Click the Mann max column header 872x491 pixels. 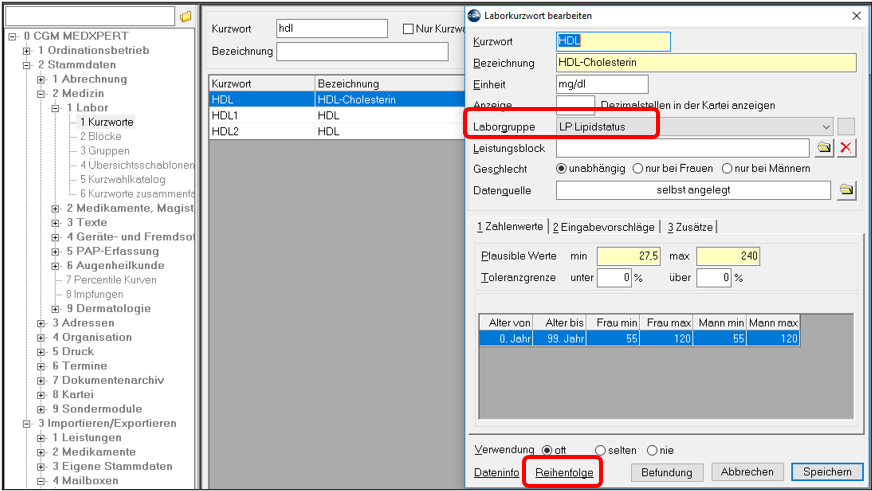click(773, 323)
